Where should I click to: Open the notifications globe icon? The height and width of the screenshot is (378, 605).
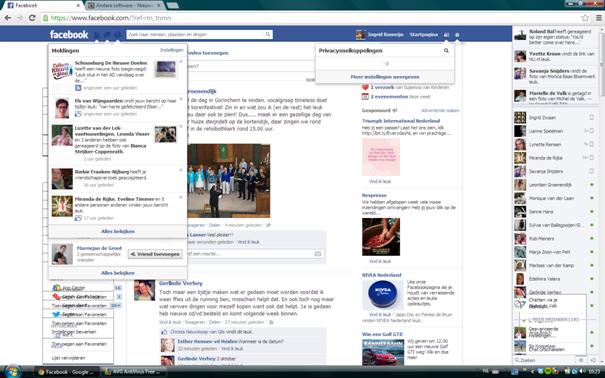117,35
